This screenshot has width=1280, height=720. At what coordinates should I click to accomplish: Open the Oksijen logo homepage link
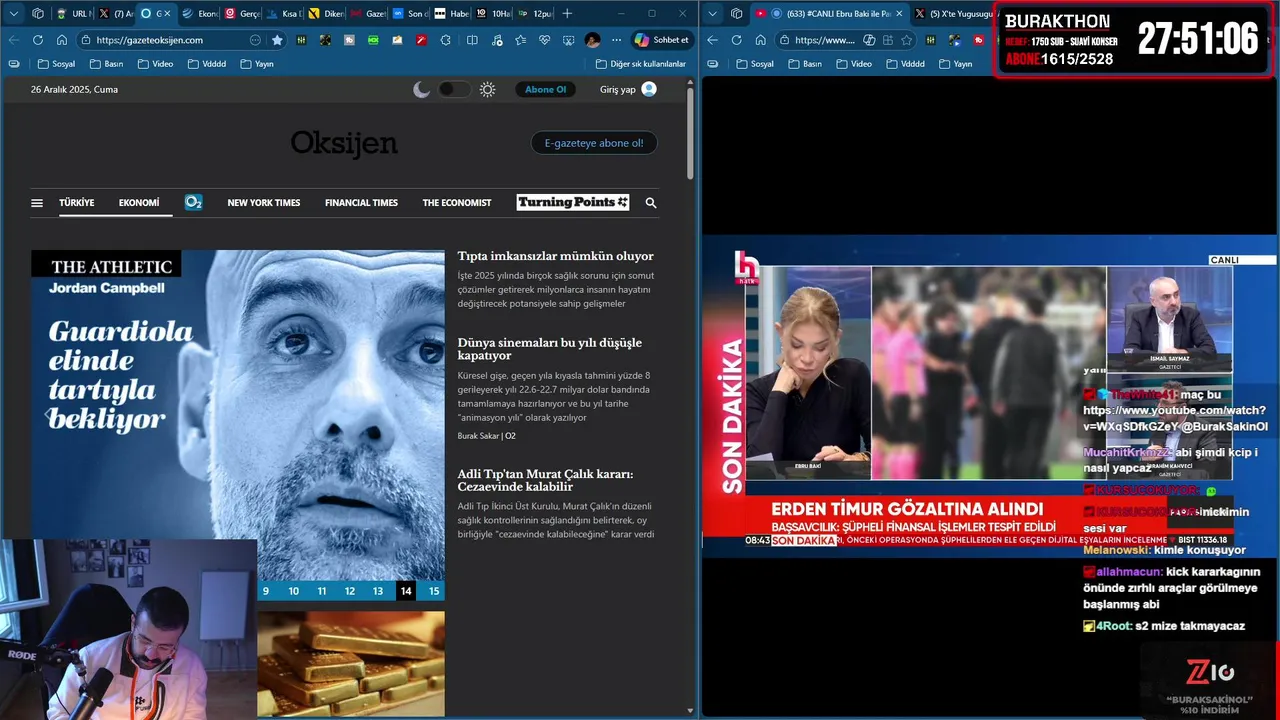click(344, 144)
